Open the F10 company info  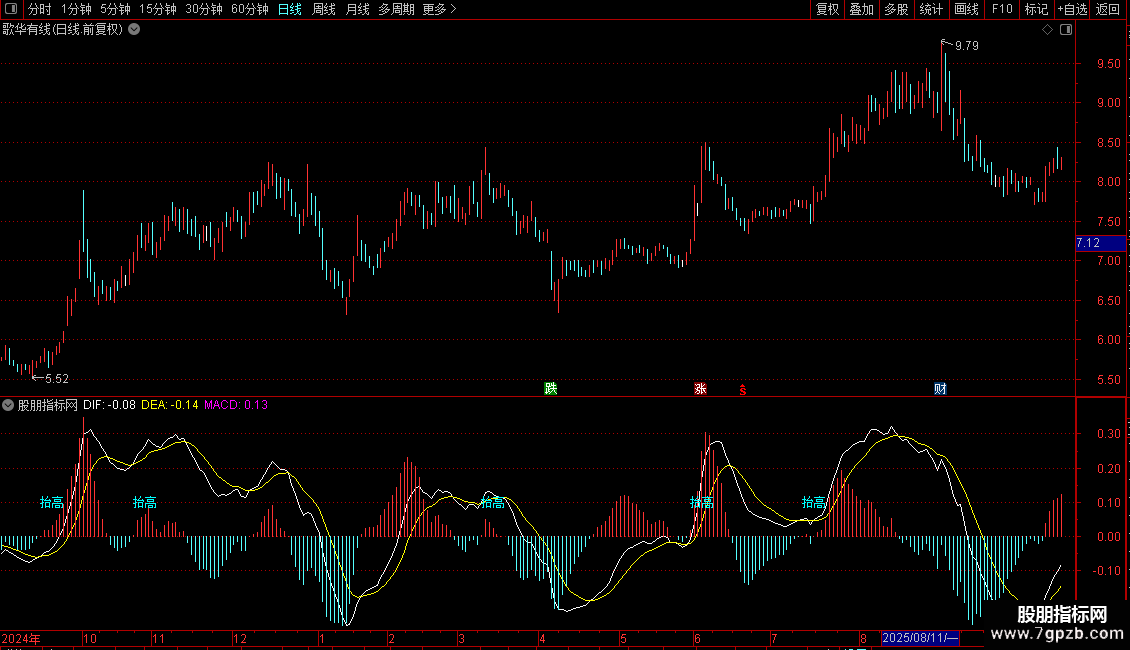point(1001,9)
